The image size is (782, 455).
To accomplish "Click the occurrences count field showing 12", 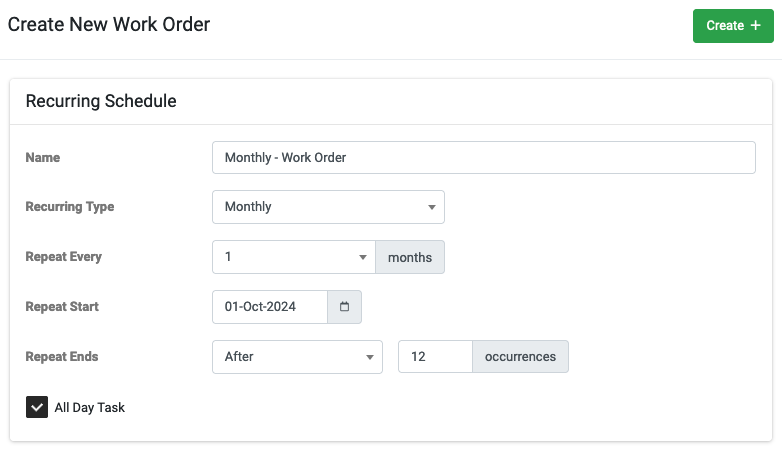I will coord(435,357).
